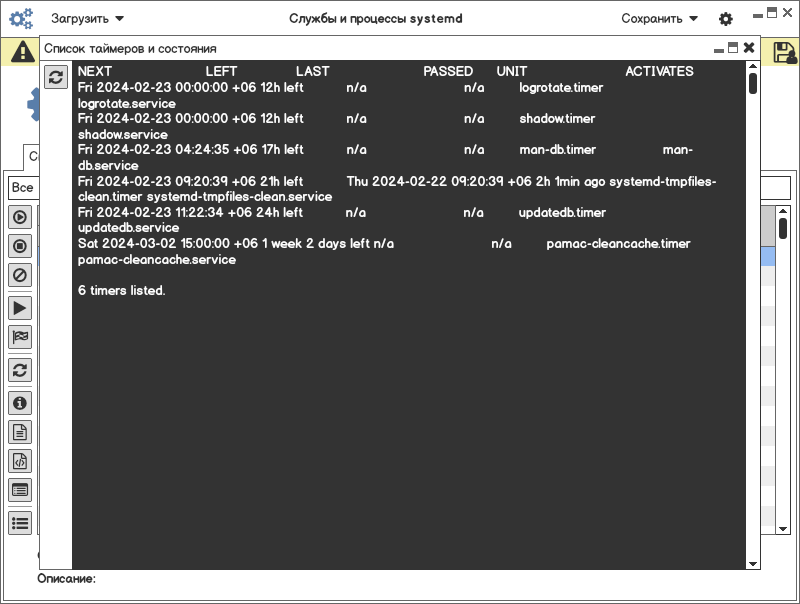
Task: Click the Все filter field
Action: tap(23, 187)
